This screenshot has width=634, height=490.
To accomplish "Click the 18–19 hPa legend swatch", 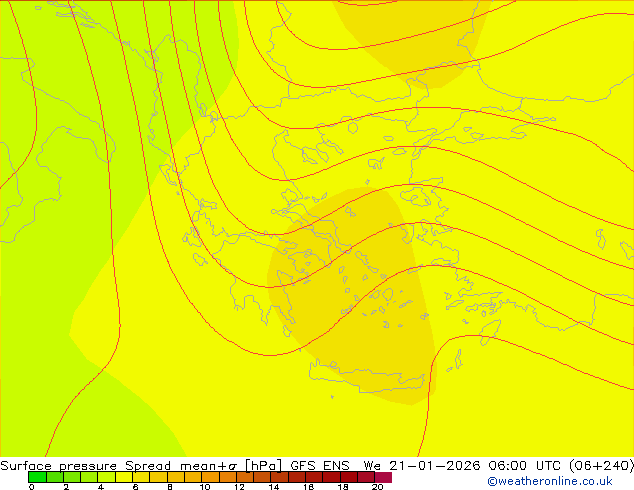I will [349, 477].
